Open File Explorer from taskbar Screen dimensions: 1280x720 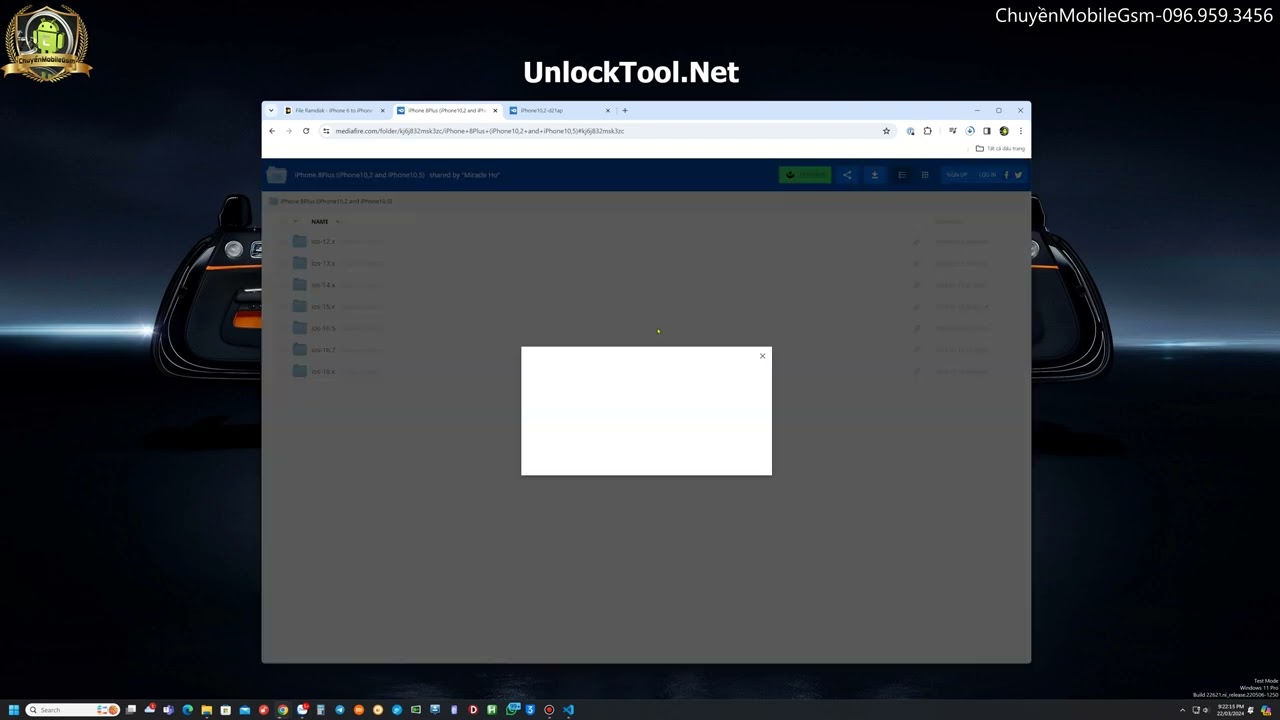point(206,710)
